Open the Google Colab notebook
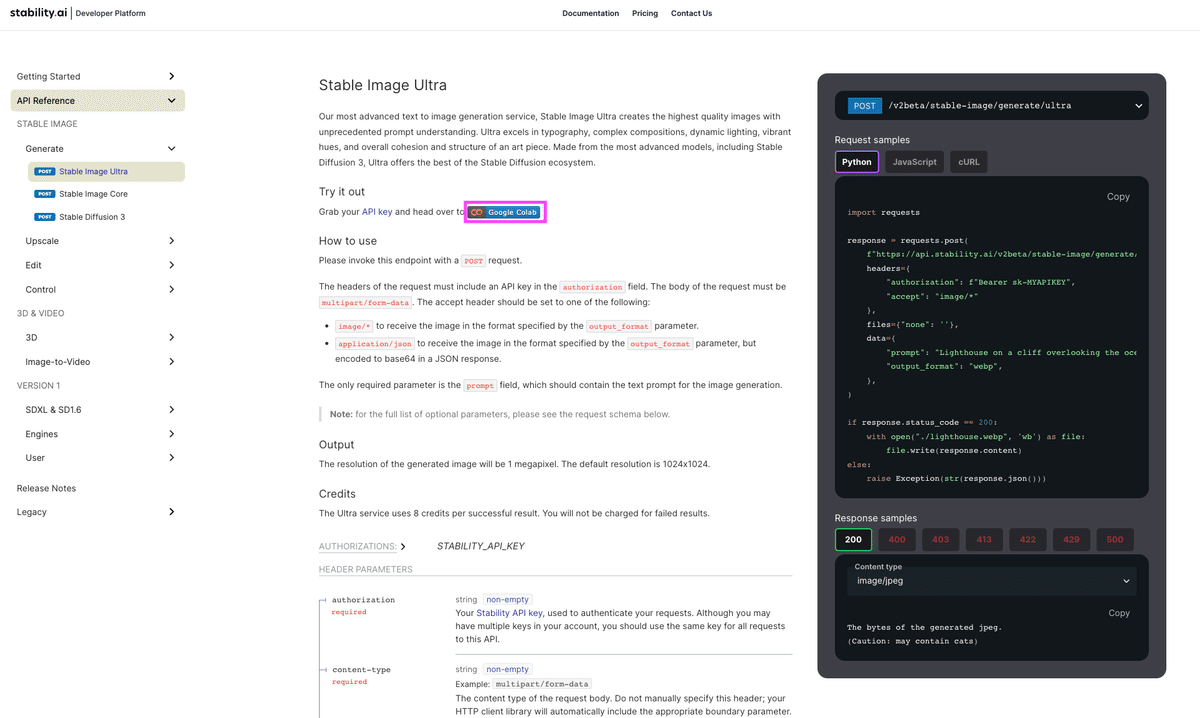 pyautogui.click(x=504, y=212)
